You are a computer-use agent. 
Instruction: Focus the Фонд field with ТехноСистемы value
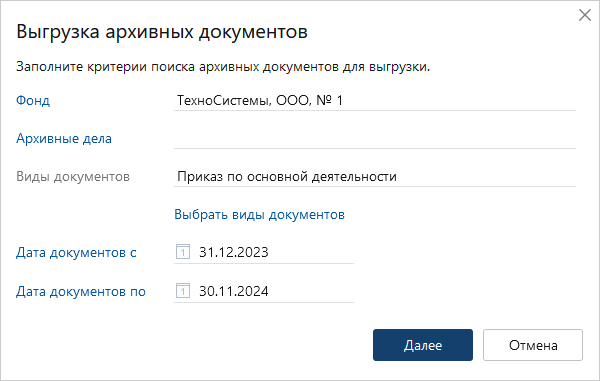coord(375,100)
